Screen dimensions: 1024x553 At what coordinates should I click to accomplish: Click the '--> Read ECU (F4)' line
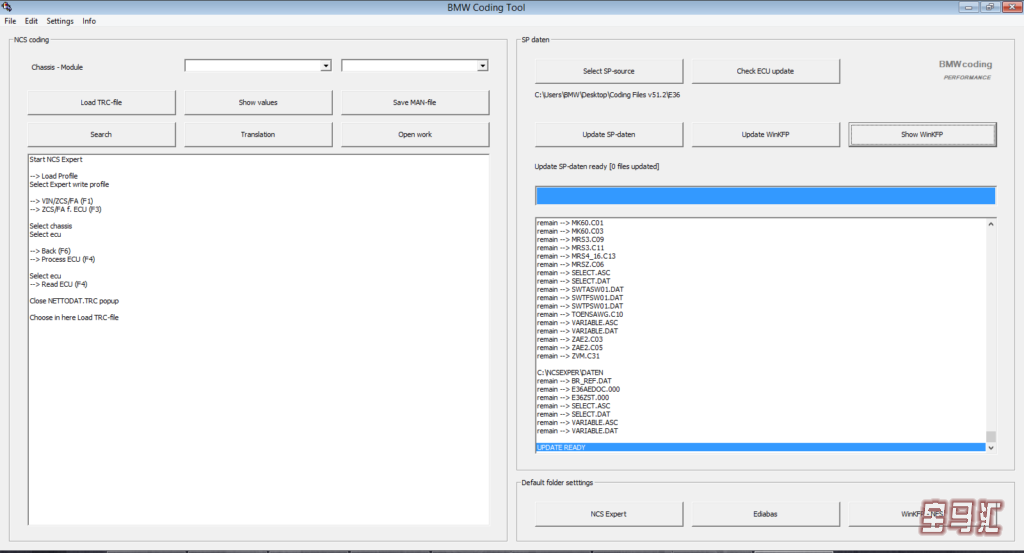[58, 285]
